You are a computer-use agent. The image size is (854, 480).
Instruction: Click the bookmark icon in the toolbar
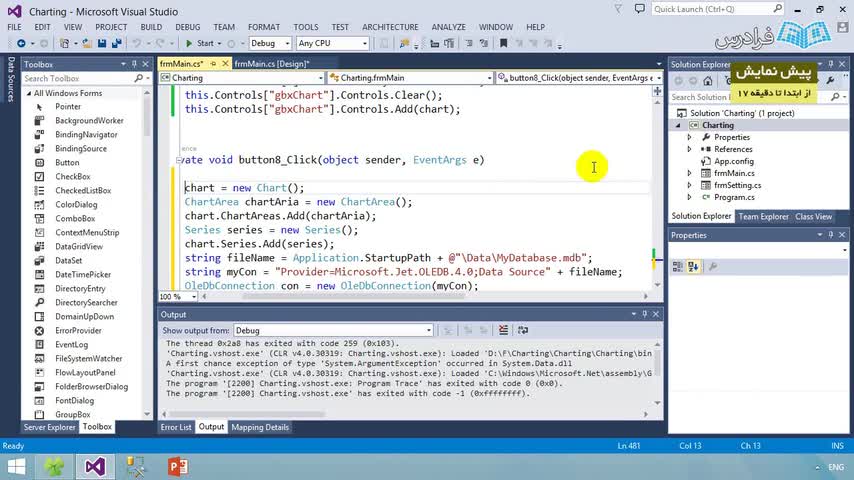(x=503, y=43)
